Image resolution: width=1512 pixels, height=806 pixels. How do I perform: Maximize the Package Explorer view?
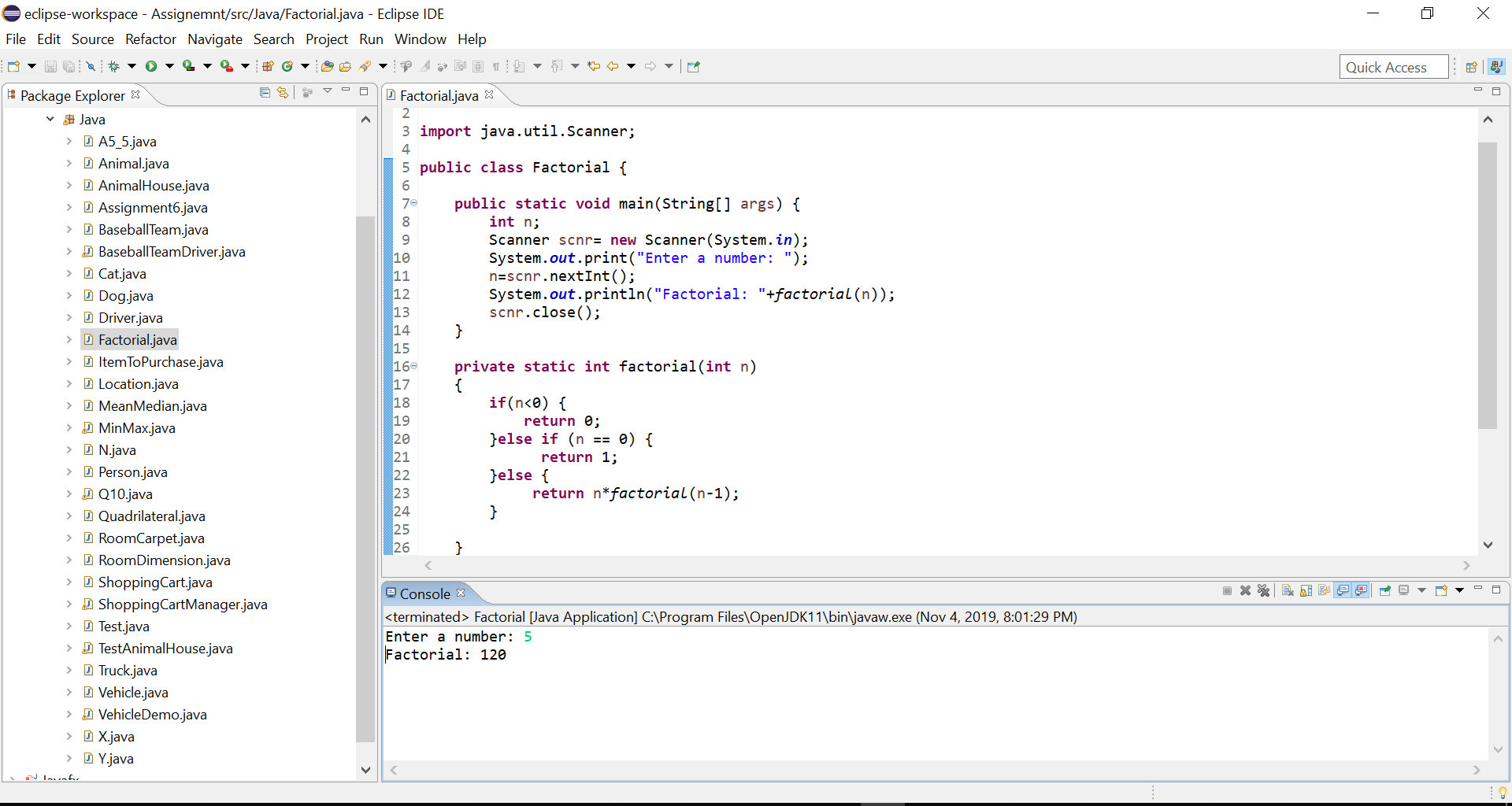point(364,91)
